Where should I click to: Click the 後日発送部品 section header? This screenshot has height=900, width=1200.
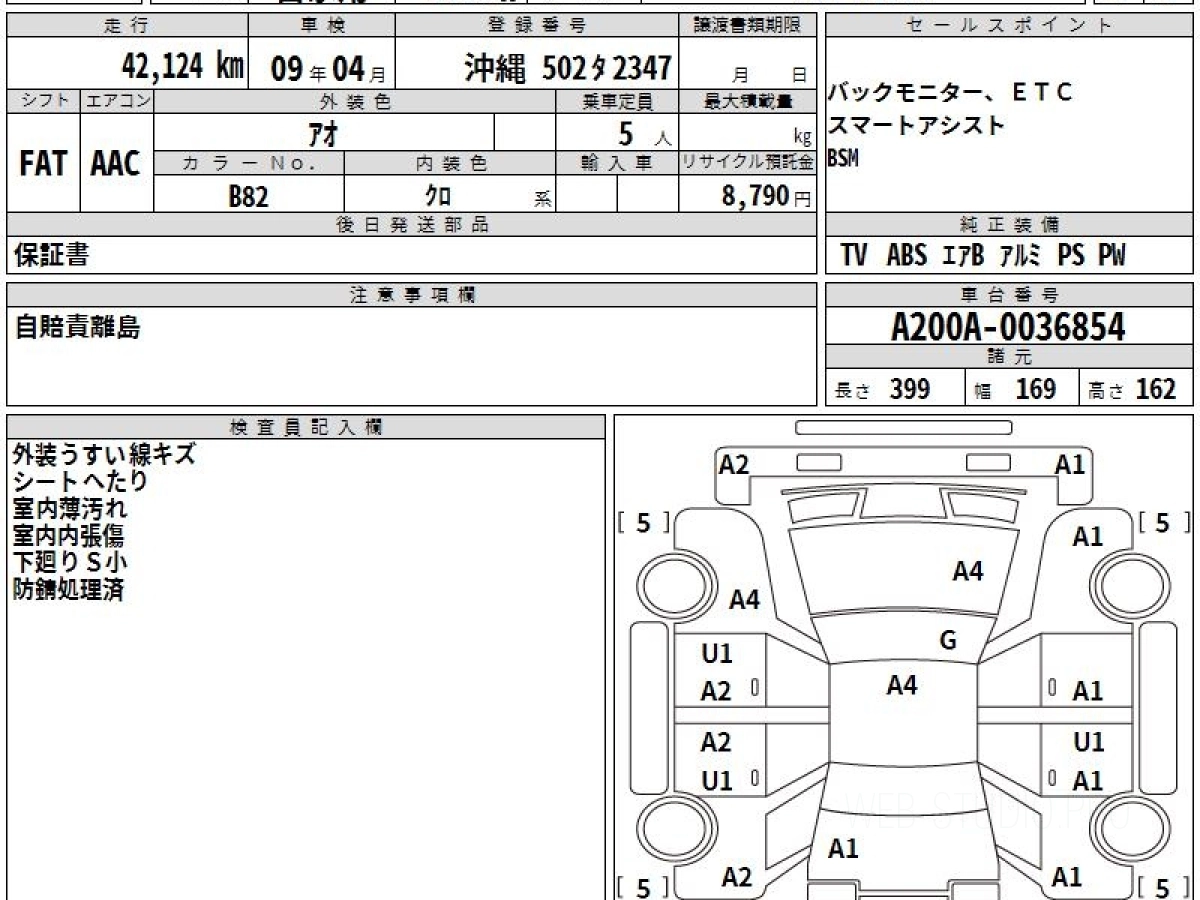(411, 225)
